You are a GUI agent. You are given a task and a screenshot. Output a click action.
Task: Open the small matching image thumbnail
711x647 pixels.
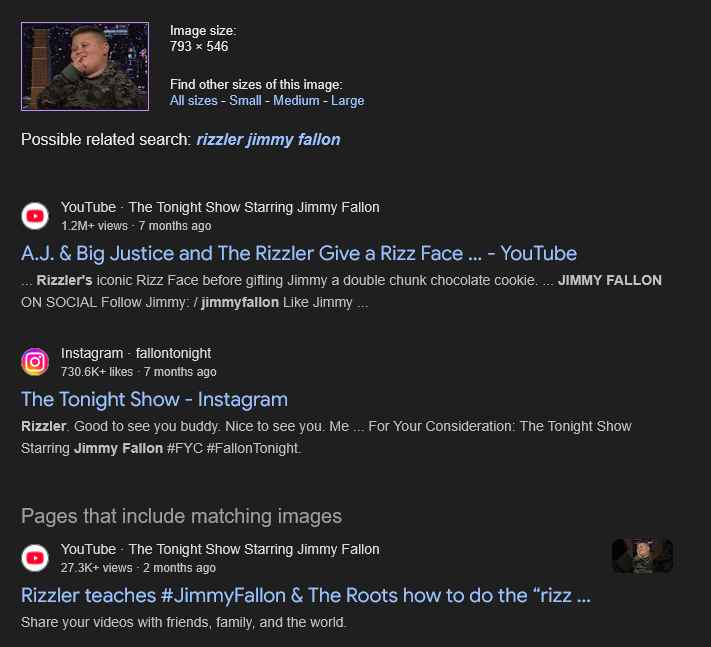coord(642,556)
